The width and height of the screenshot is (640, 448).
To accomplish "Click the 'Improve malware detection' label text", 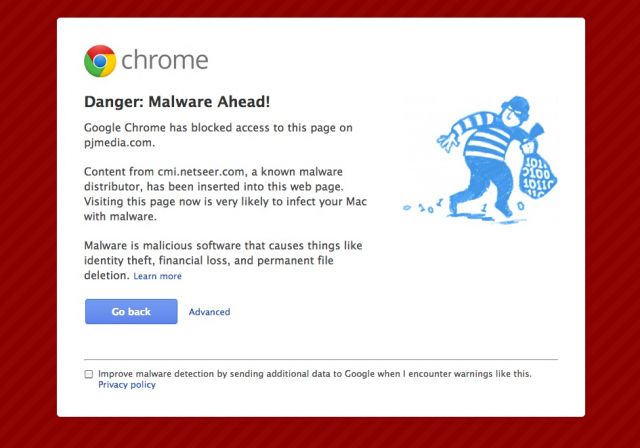I will 315,374.
